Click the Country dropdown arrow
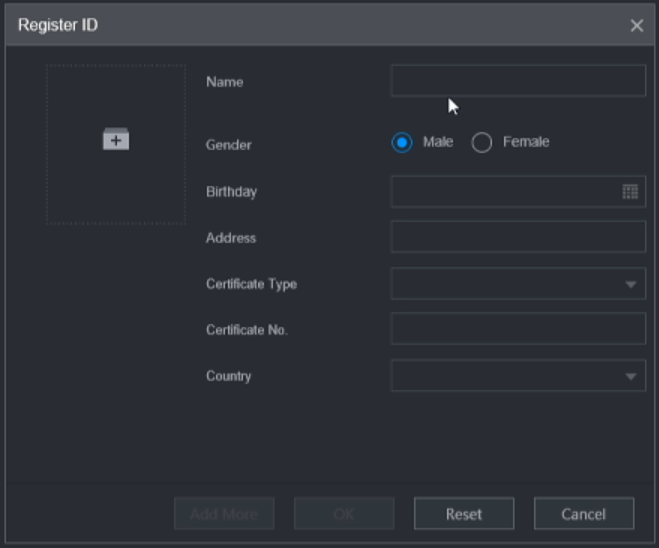This screenshot has height=548, width=659. [x=630, y=377]
